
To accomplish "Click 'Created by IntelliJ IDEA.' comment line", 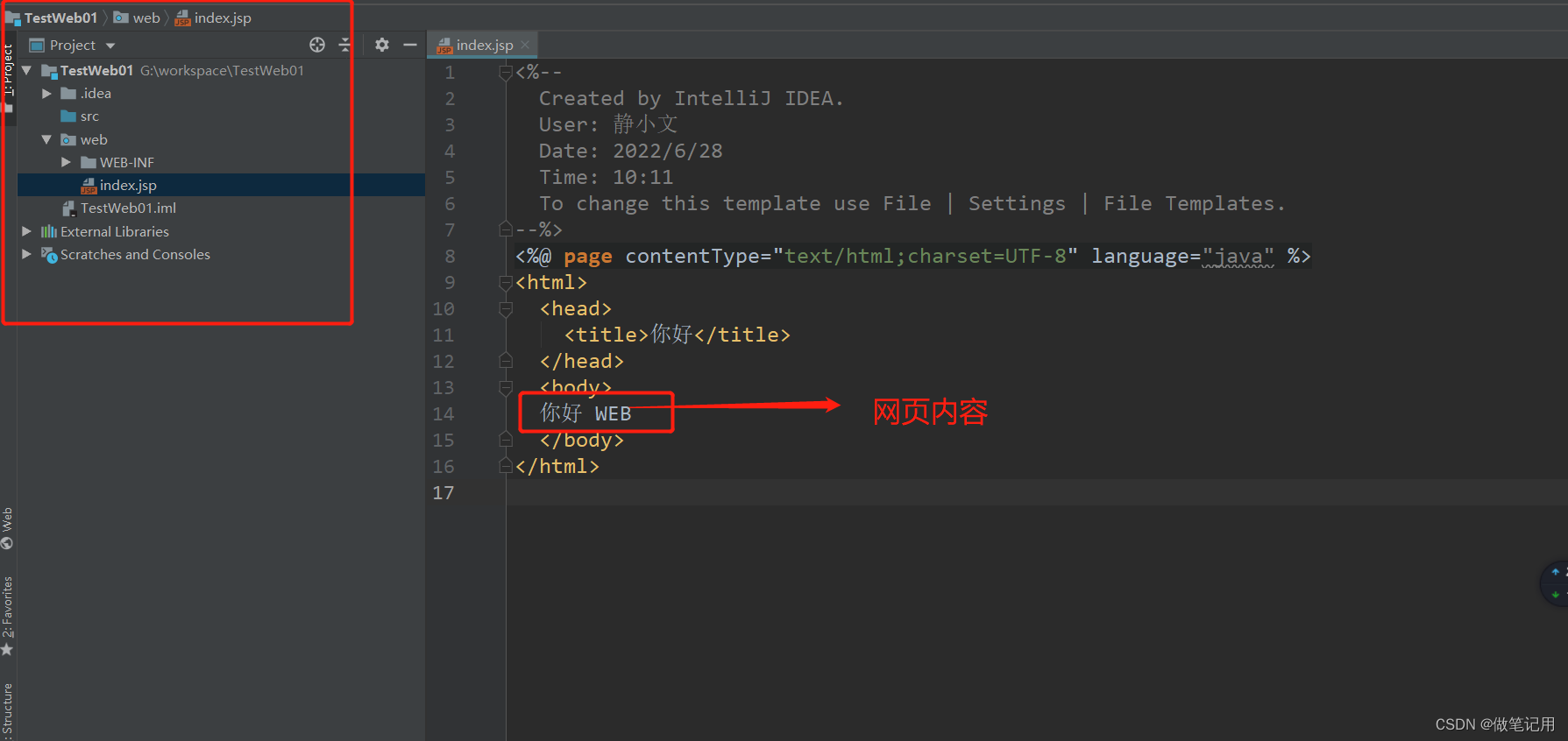I will (691, 98).
